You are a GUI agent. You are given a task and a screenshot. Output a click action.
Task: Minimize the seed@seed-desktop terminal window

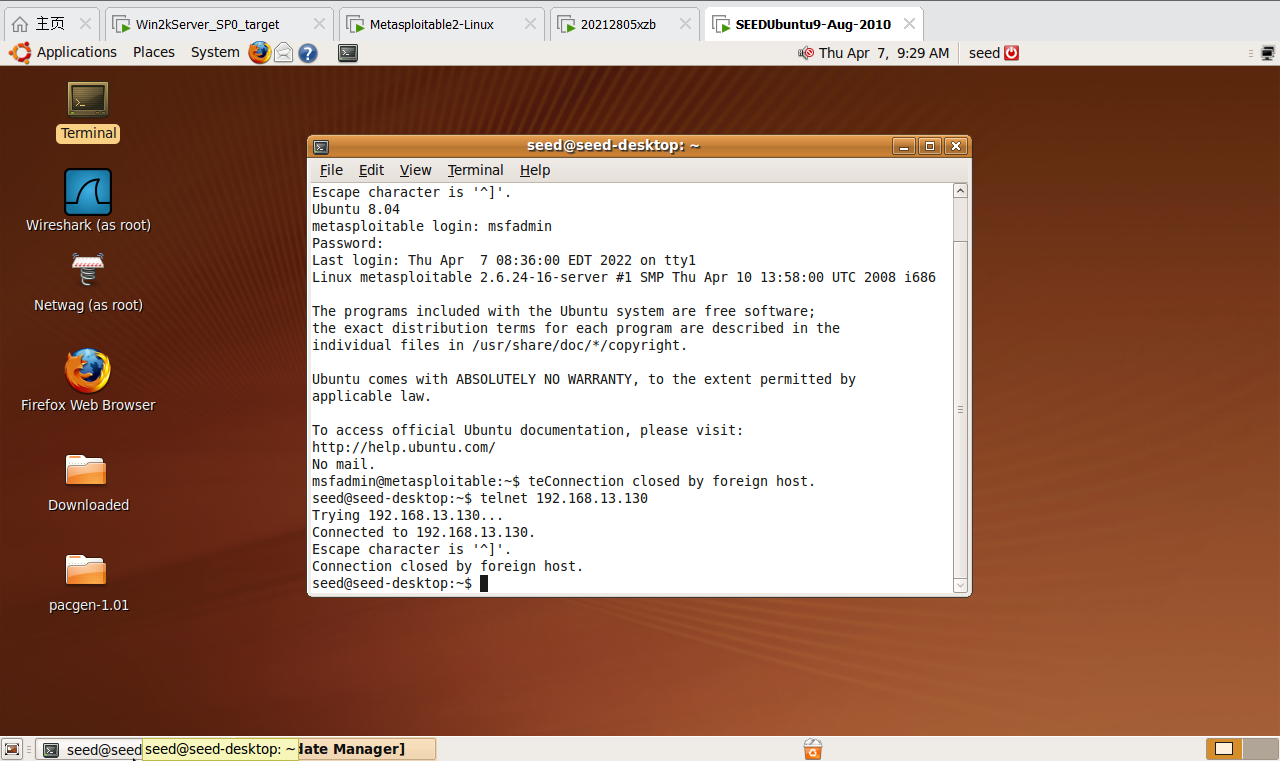(x=904, y=146)
